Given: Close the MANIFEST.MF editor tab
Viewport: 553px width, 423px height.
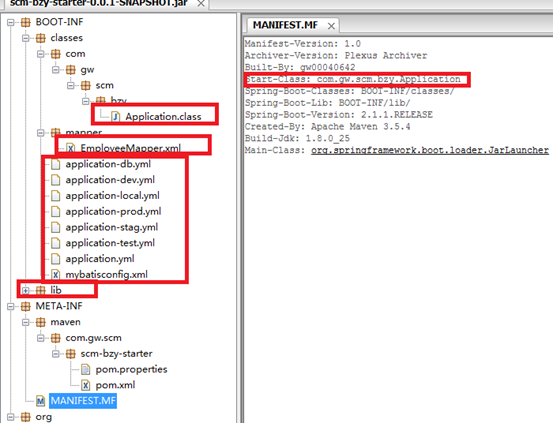Looking at the screenshot, I should coord(331,26).
